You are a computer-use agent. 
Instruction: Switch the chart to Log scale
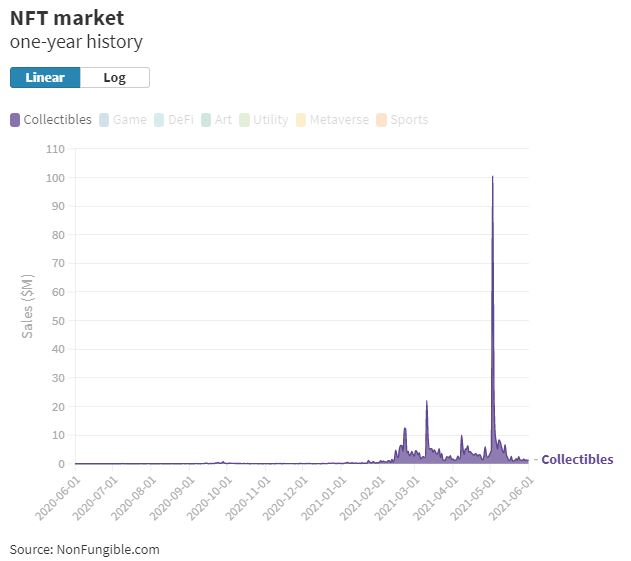tap(114, 78)
